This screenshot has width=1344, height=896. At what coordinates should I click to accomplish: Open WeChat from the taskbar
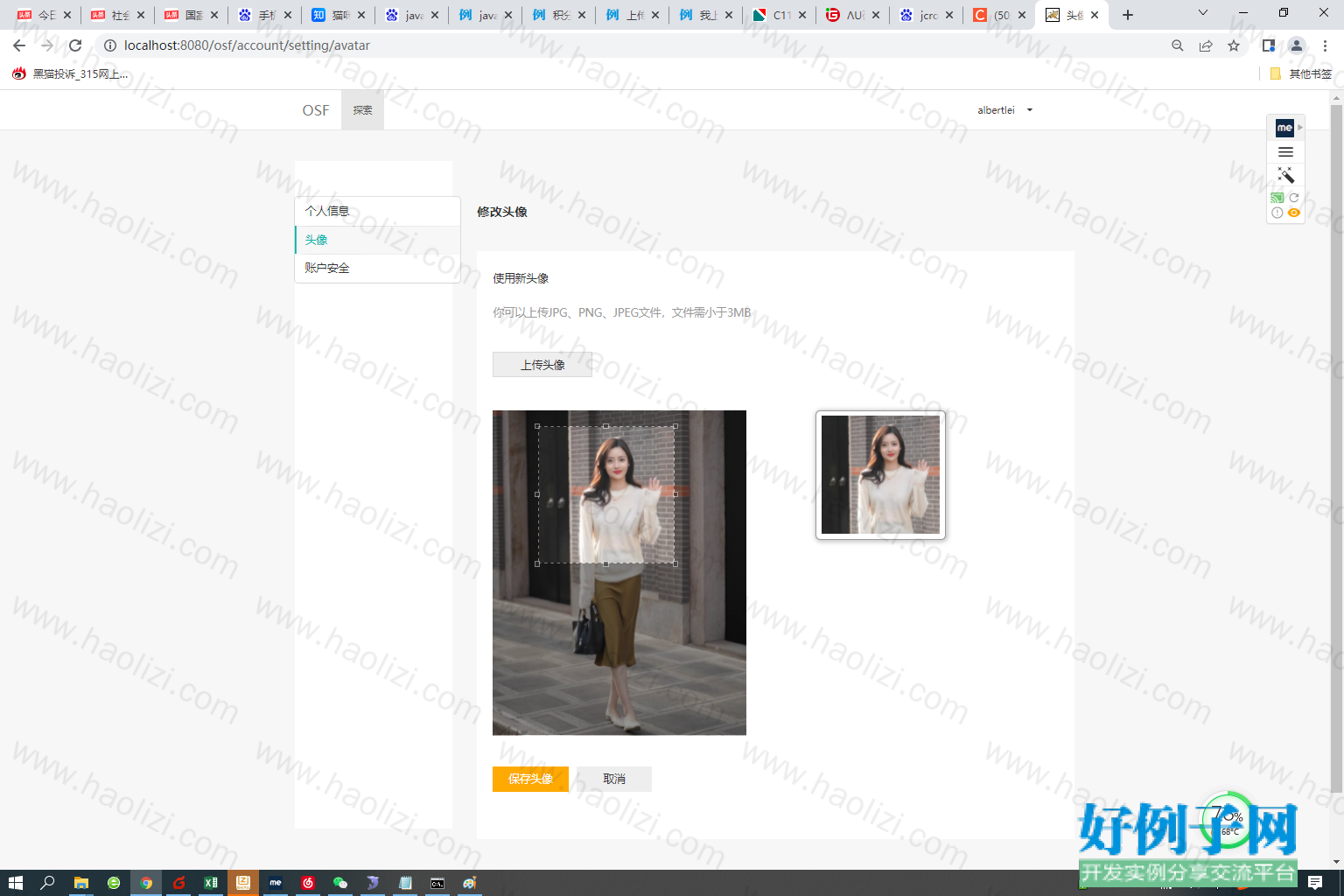pos(340,883)
